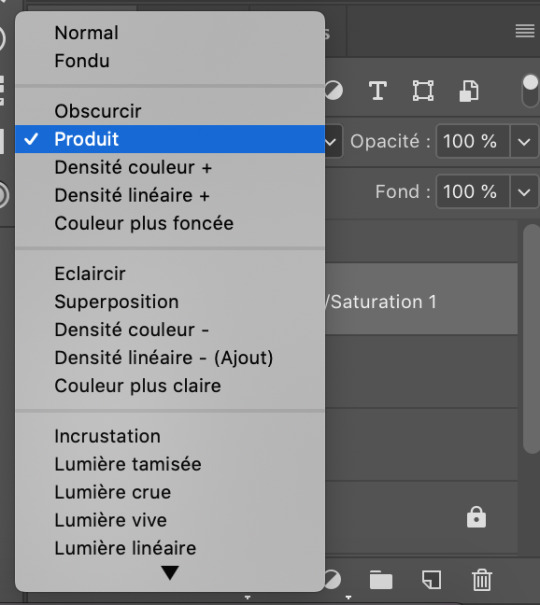
Task: Click the Opacité percentage input field
Action: click(x=473, y=141)
